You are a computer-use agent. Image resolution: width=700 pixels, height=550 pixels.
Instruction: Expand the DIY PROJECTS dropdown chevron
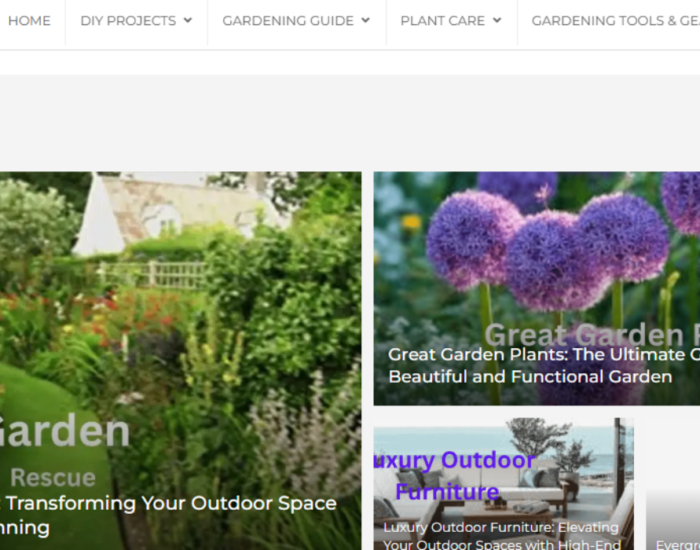188,20
